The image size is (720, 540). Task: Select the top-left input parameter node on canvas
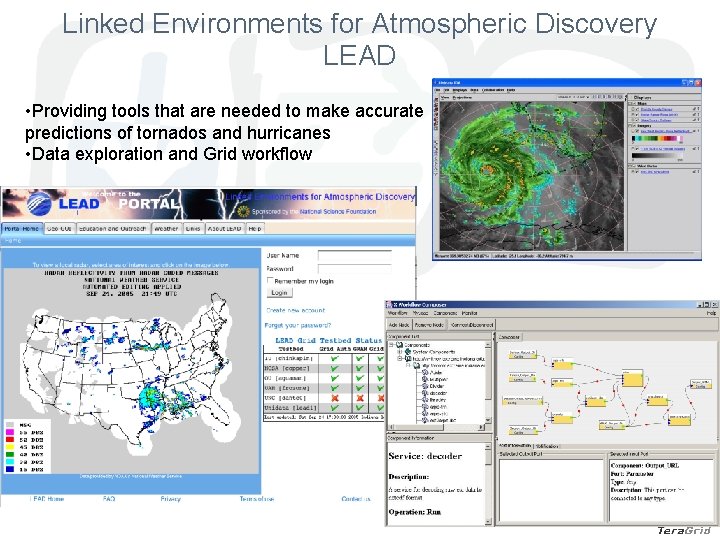[523, 355]
